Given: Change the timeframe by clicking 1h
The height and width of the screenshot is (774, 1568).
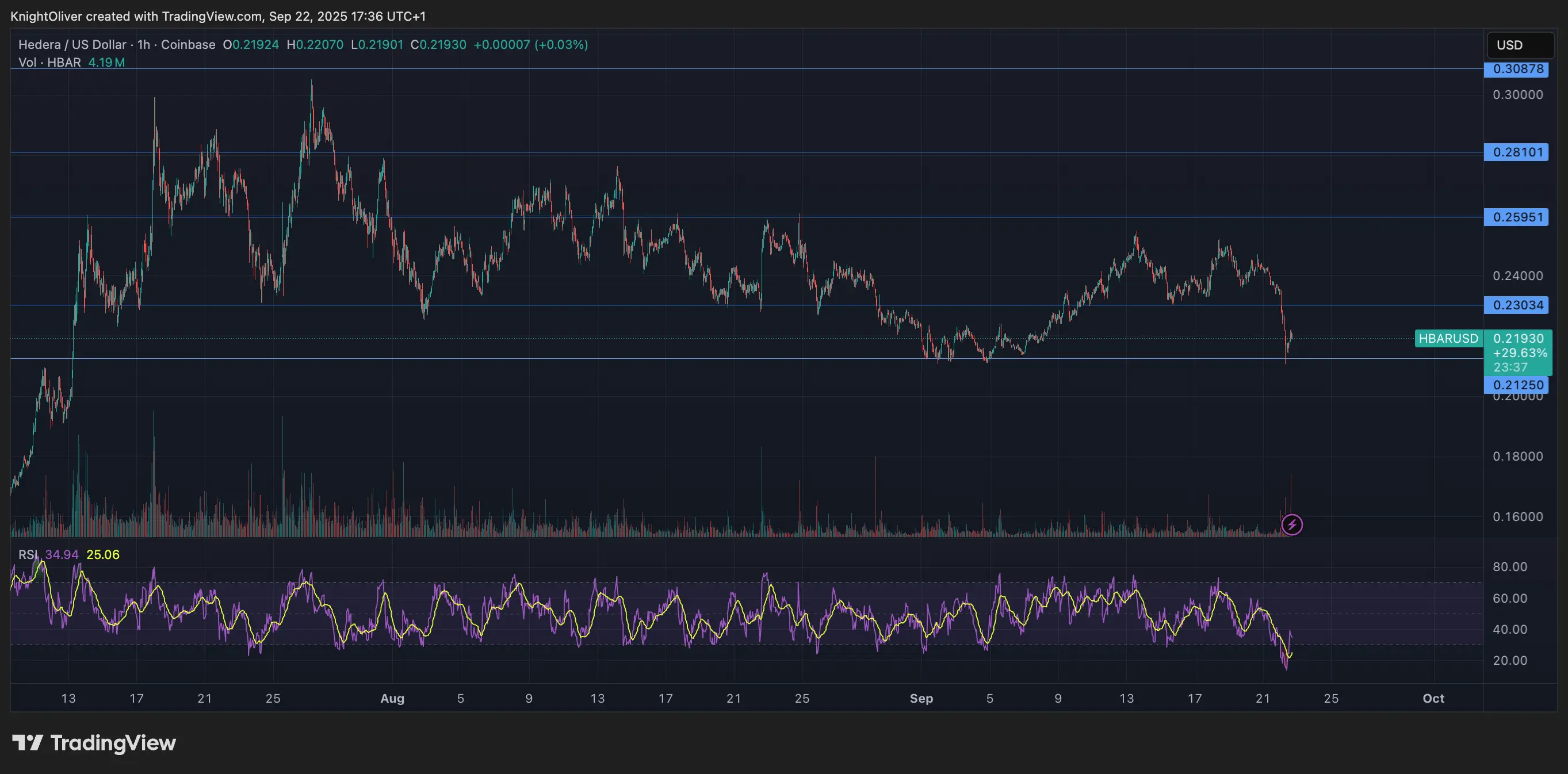Looking at the screenshot, I should point(143,44).
